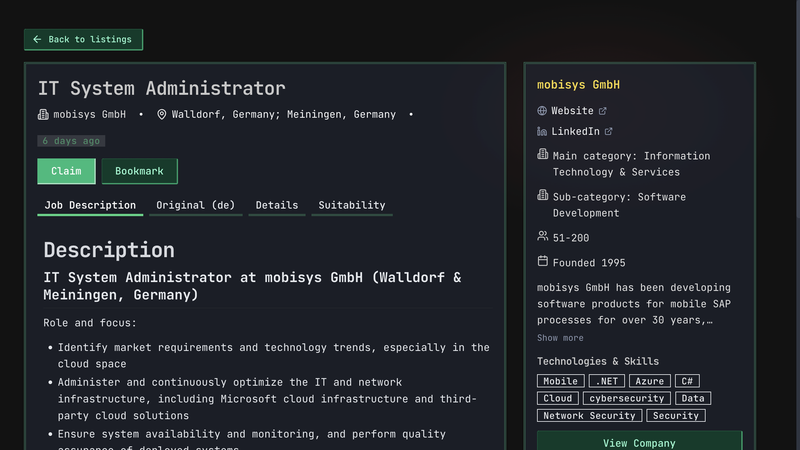Select the Azure skill tag

(649, 381)
